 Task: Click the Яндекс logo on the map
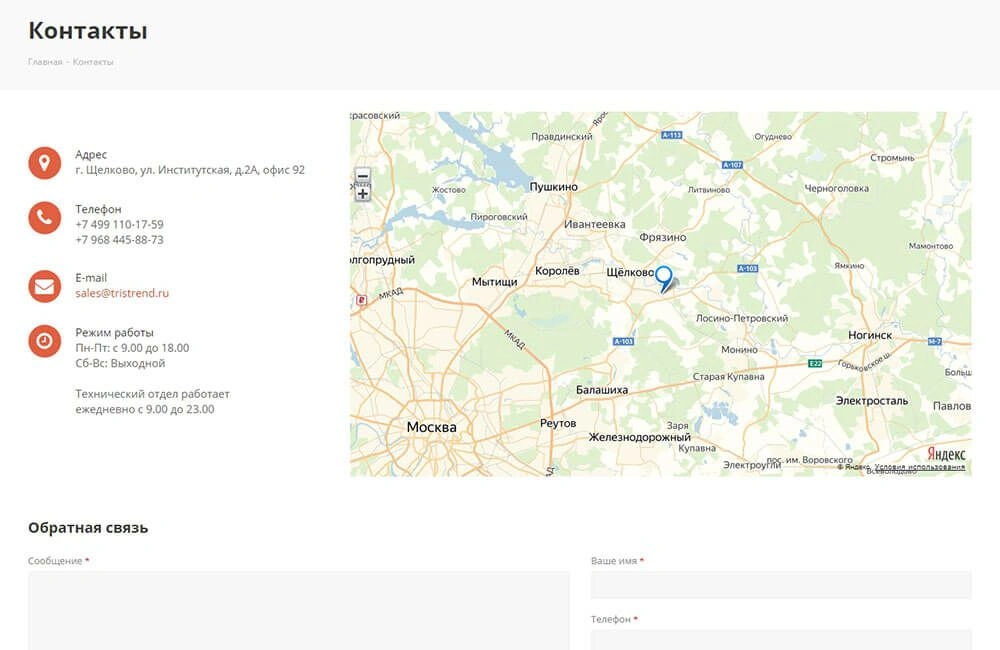point(945,453)
